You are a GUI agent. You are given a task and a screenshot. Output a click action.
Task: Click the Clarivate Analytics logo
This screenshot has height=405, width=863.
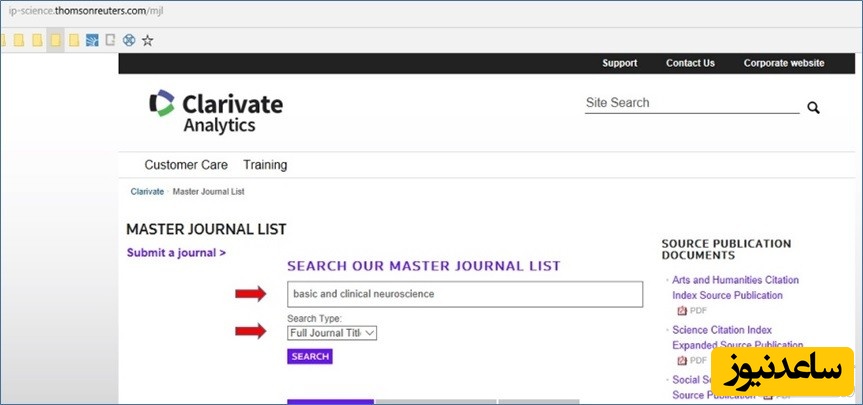click(216, 111)
